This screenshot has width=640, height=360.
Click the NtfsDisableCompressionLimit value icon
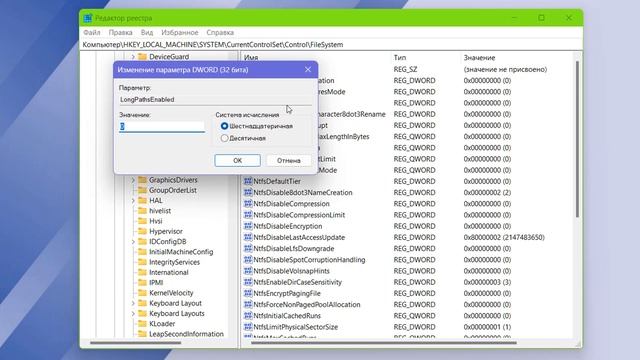point(248,215)
